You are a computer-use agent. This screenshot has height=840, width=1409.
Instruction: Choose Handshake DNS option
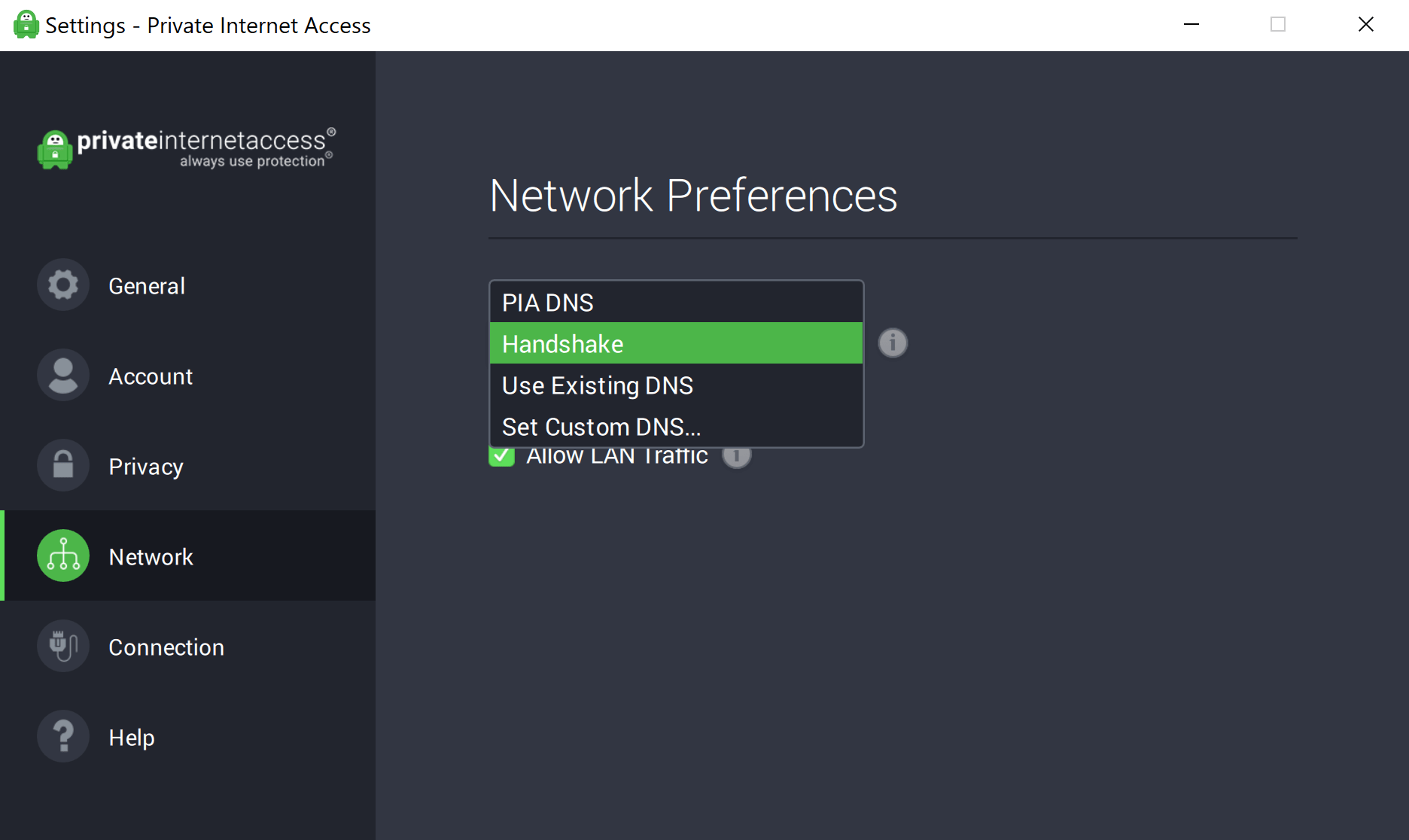tap(675, 344)
